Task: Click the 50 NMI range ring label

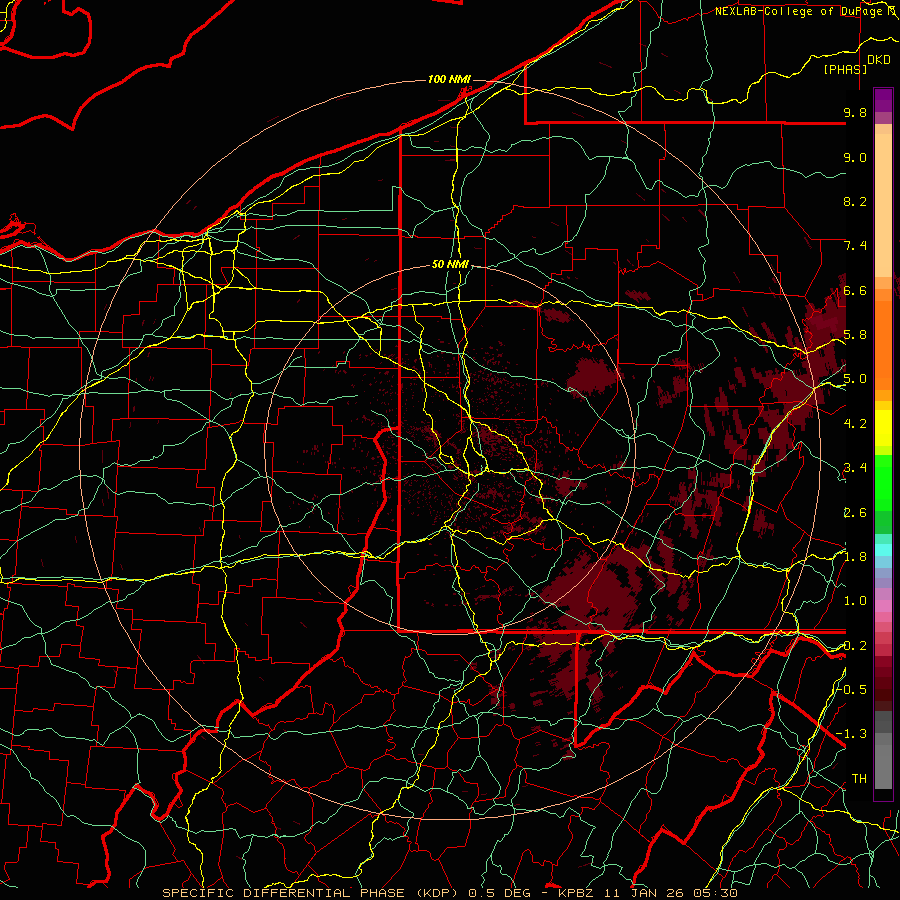Action: [x=451, y=264]
